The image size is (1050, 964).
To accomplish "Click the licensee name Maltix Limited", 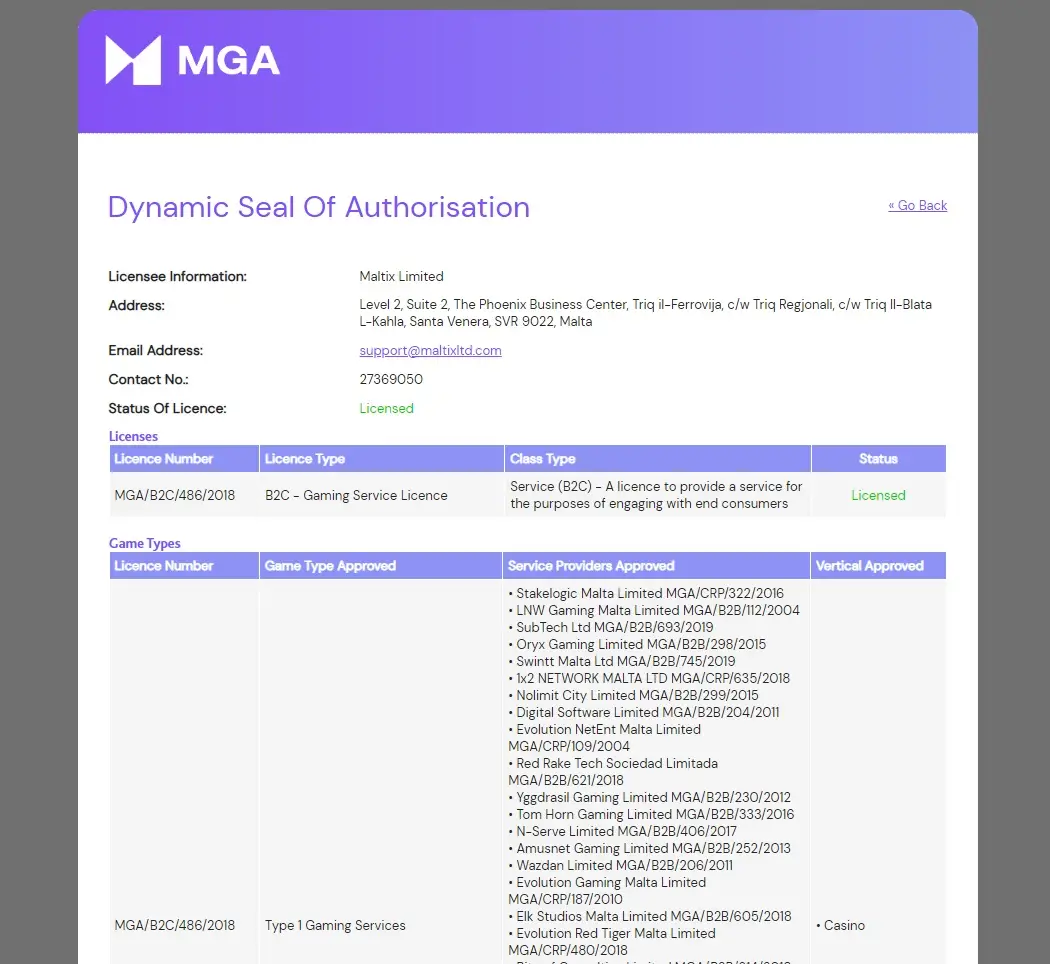I will (401, 276).
